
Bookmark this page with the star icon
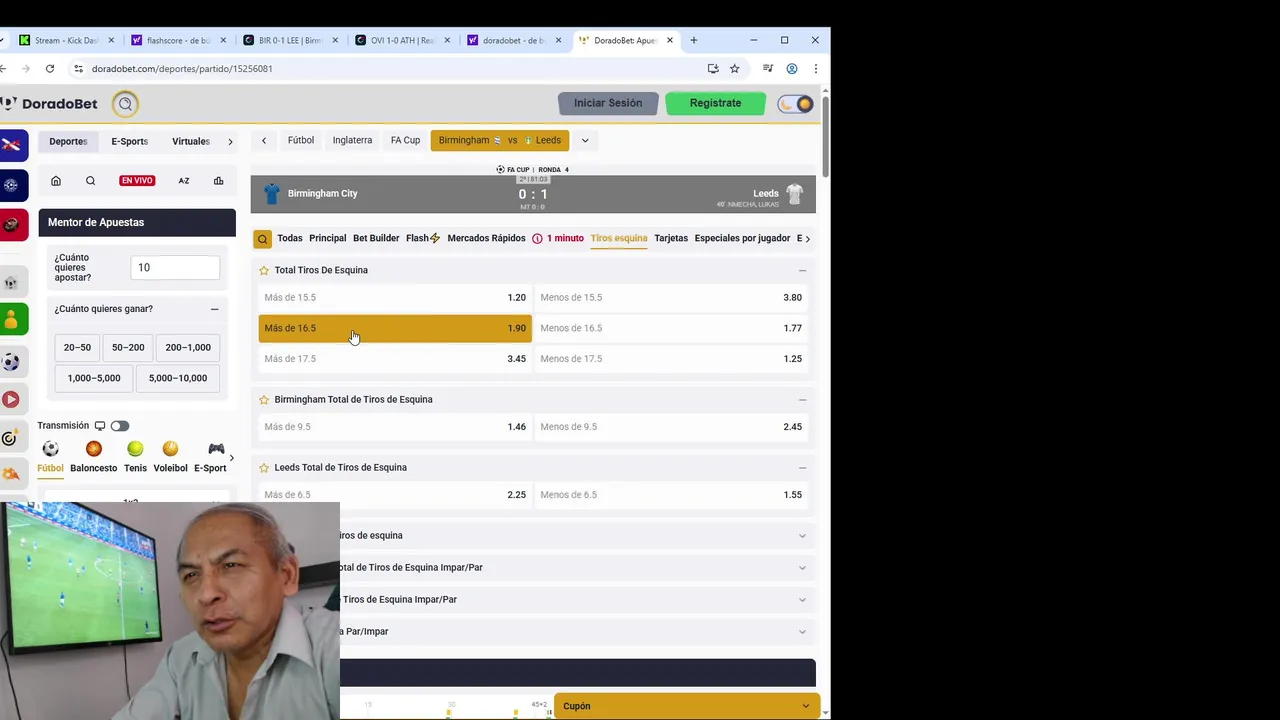click(x=734, y=69)
